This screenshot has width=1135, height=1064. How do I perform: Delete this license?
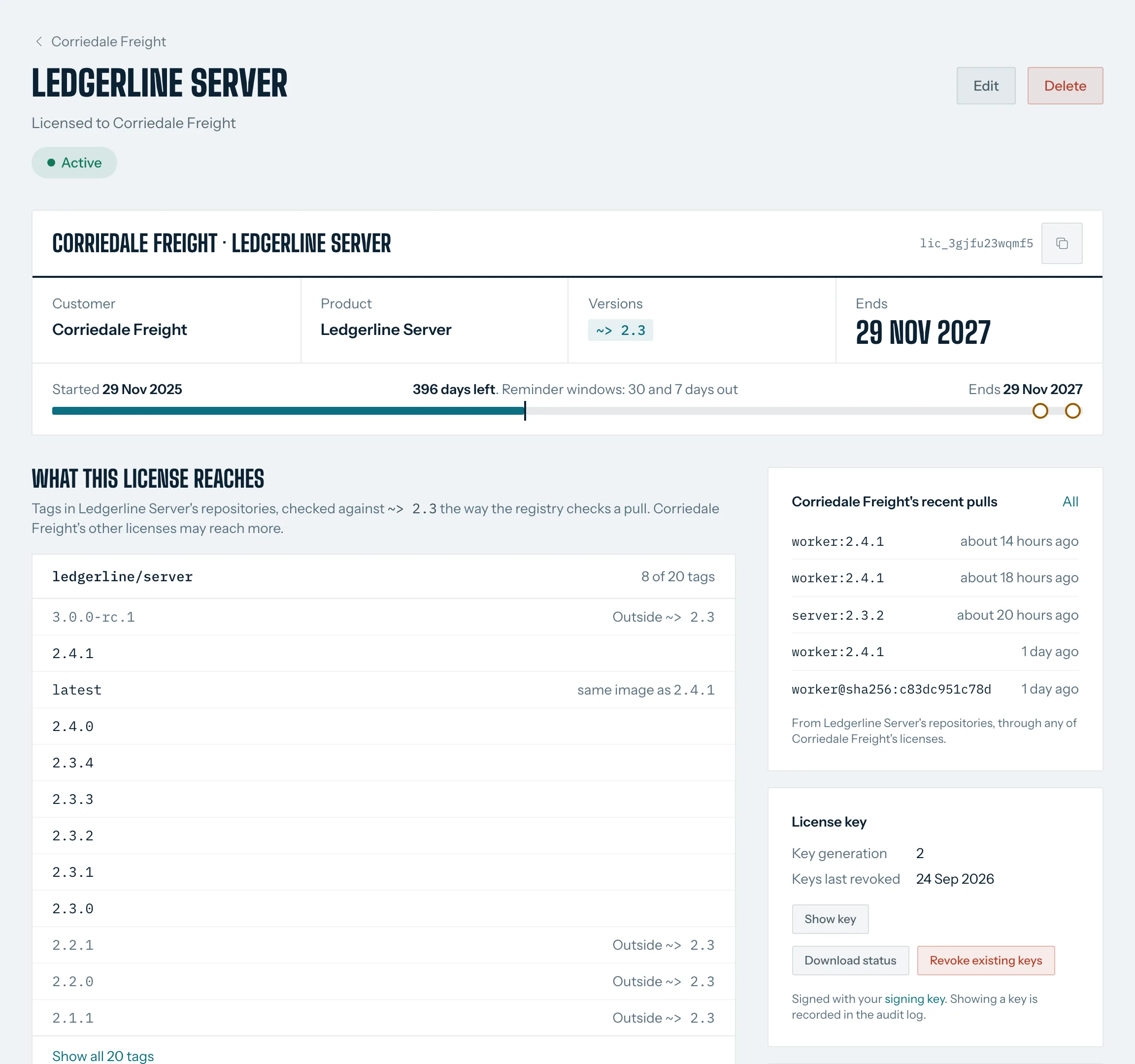1065,86
